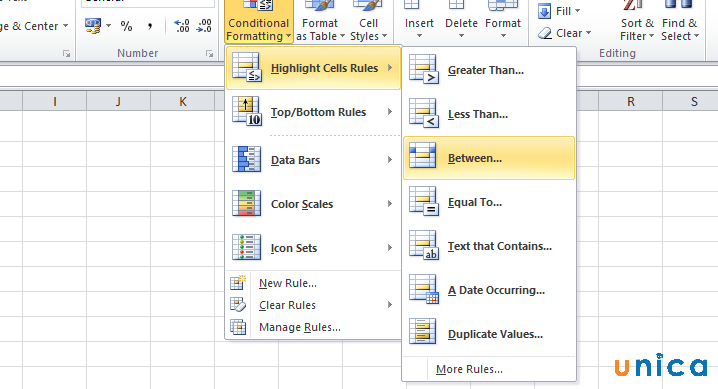Select Highlight Cells Rules menu item
Screen dimensions: 718x389
pos(313,68)
